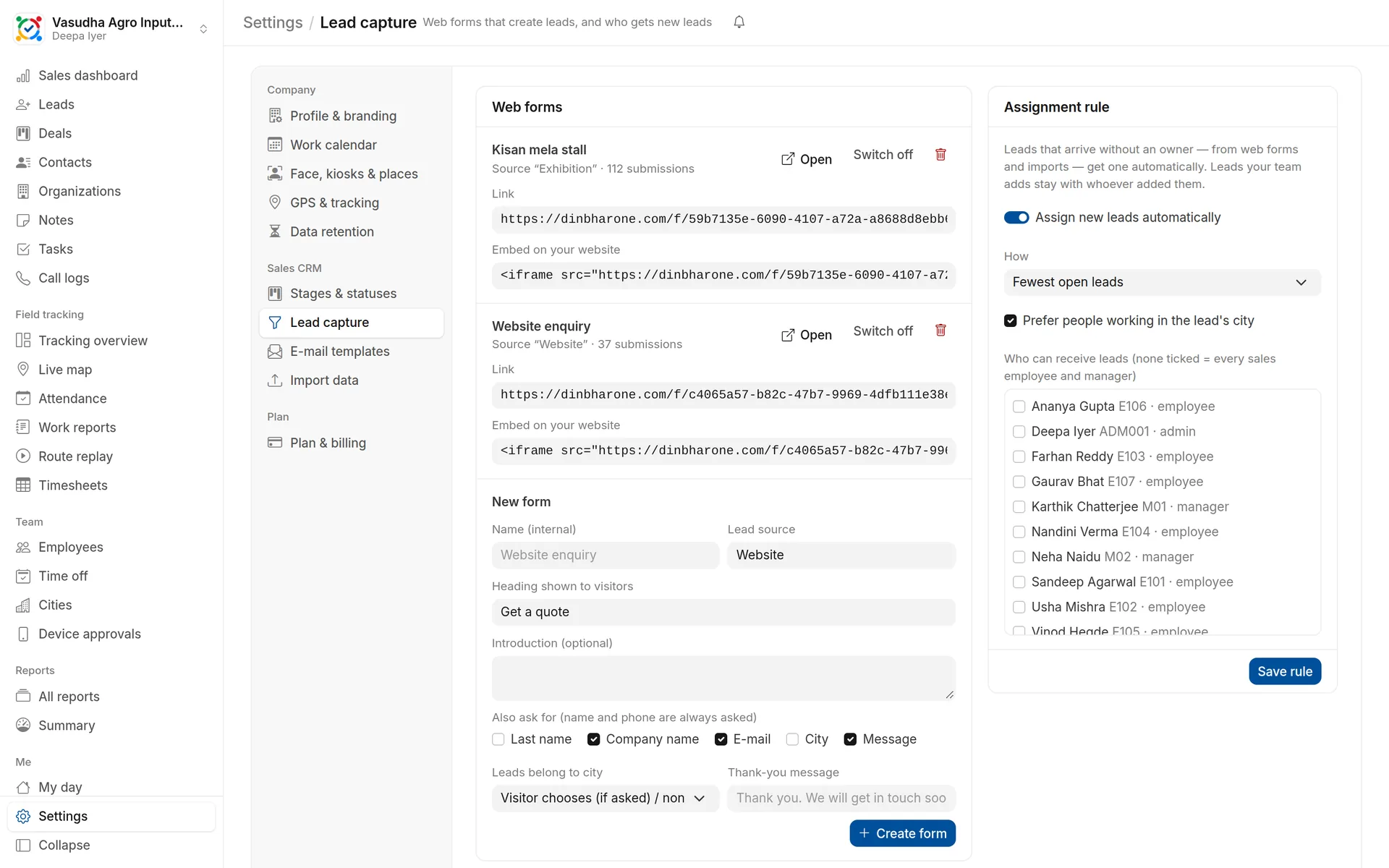The image size is (1389, 868).
Task: Open Data retention settings
Action: click(x=352, y=231)
